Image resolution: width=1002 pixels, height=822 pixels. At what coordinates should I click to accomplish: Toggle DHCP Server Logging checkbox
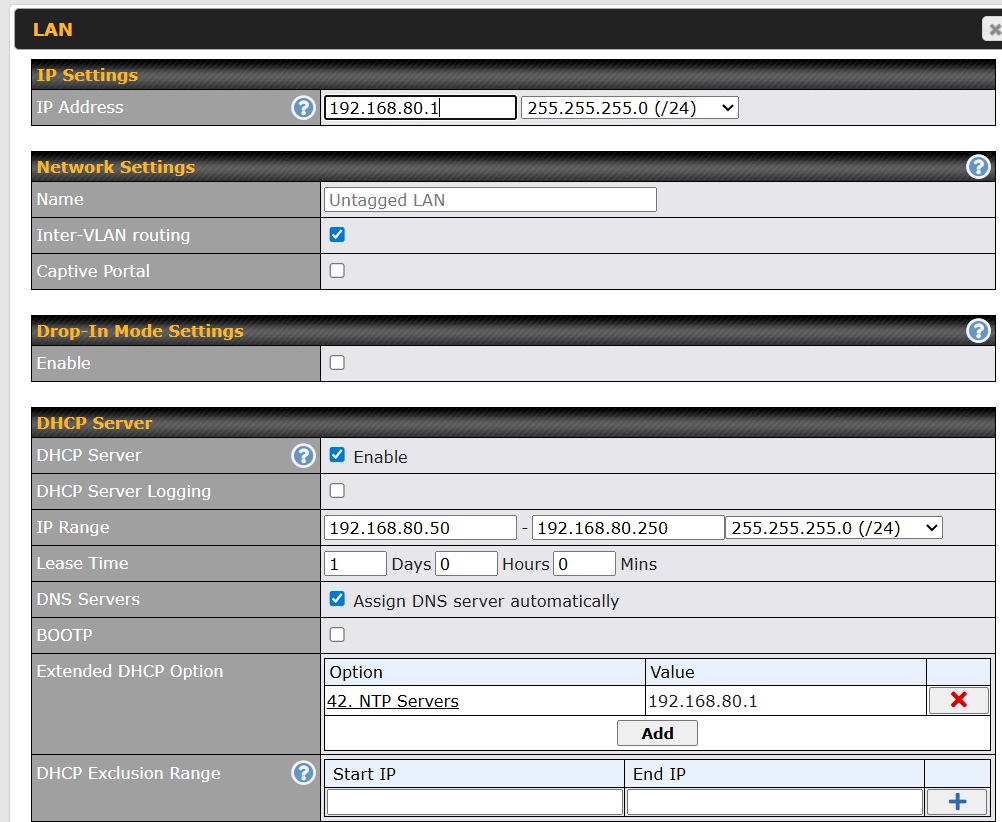(x=337, y=491)
